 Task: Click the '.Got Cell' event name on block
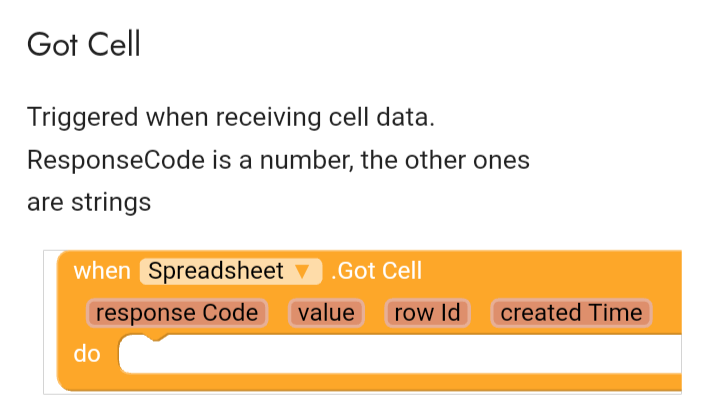click(376, 271)
